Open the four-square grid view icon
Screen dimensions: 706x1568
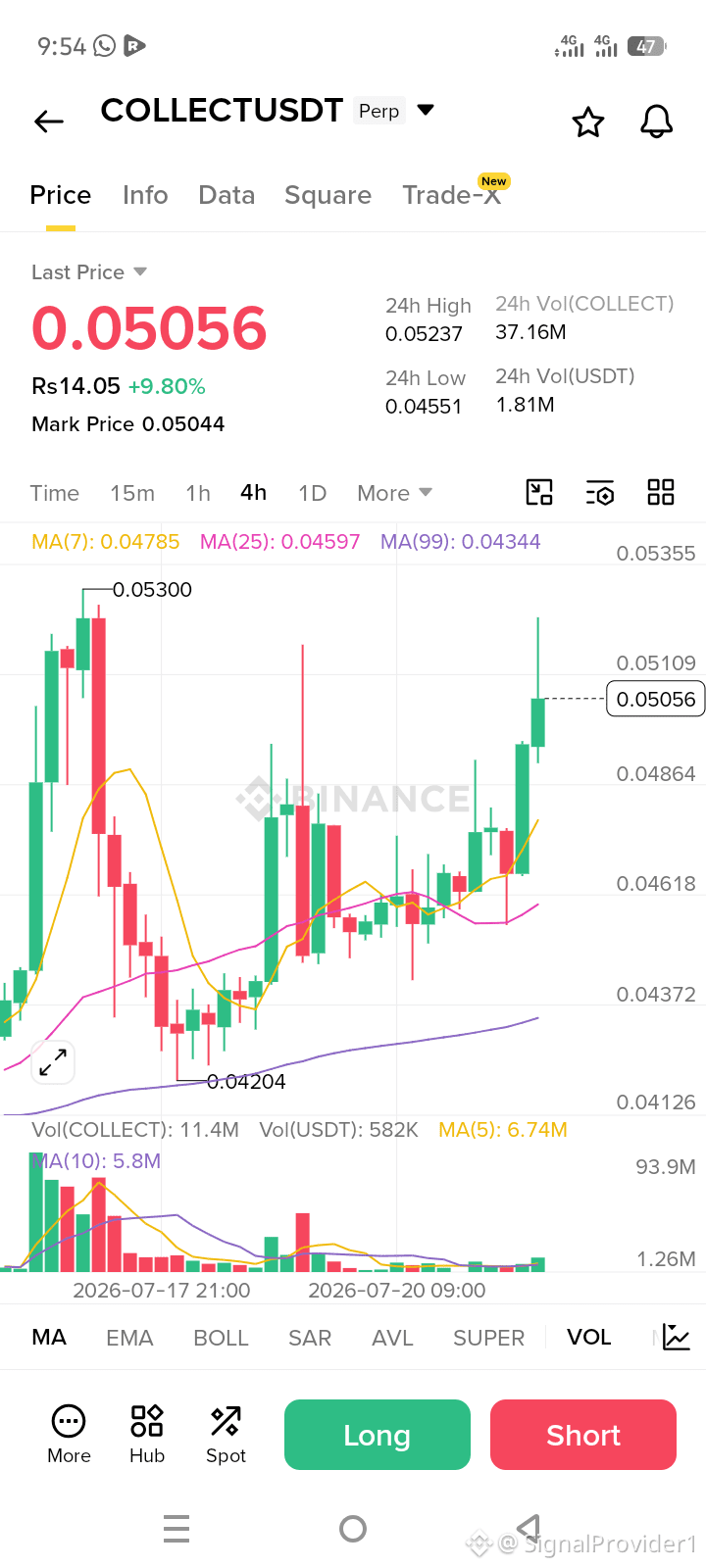(x=661, y=492)
